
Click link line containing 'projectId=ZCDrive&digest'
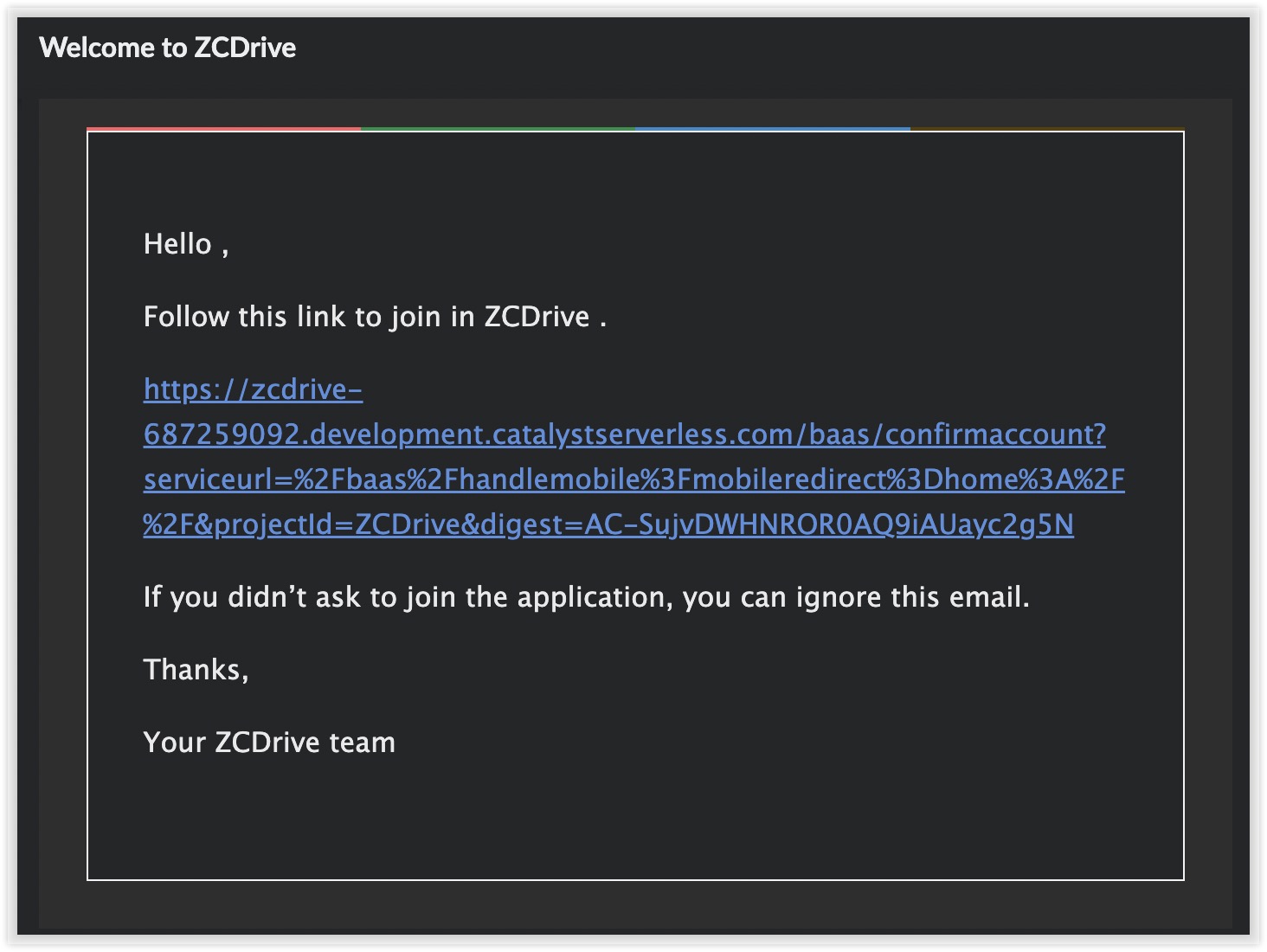(x=608, y=524)
